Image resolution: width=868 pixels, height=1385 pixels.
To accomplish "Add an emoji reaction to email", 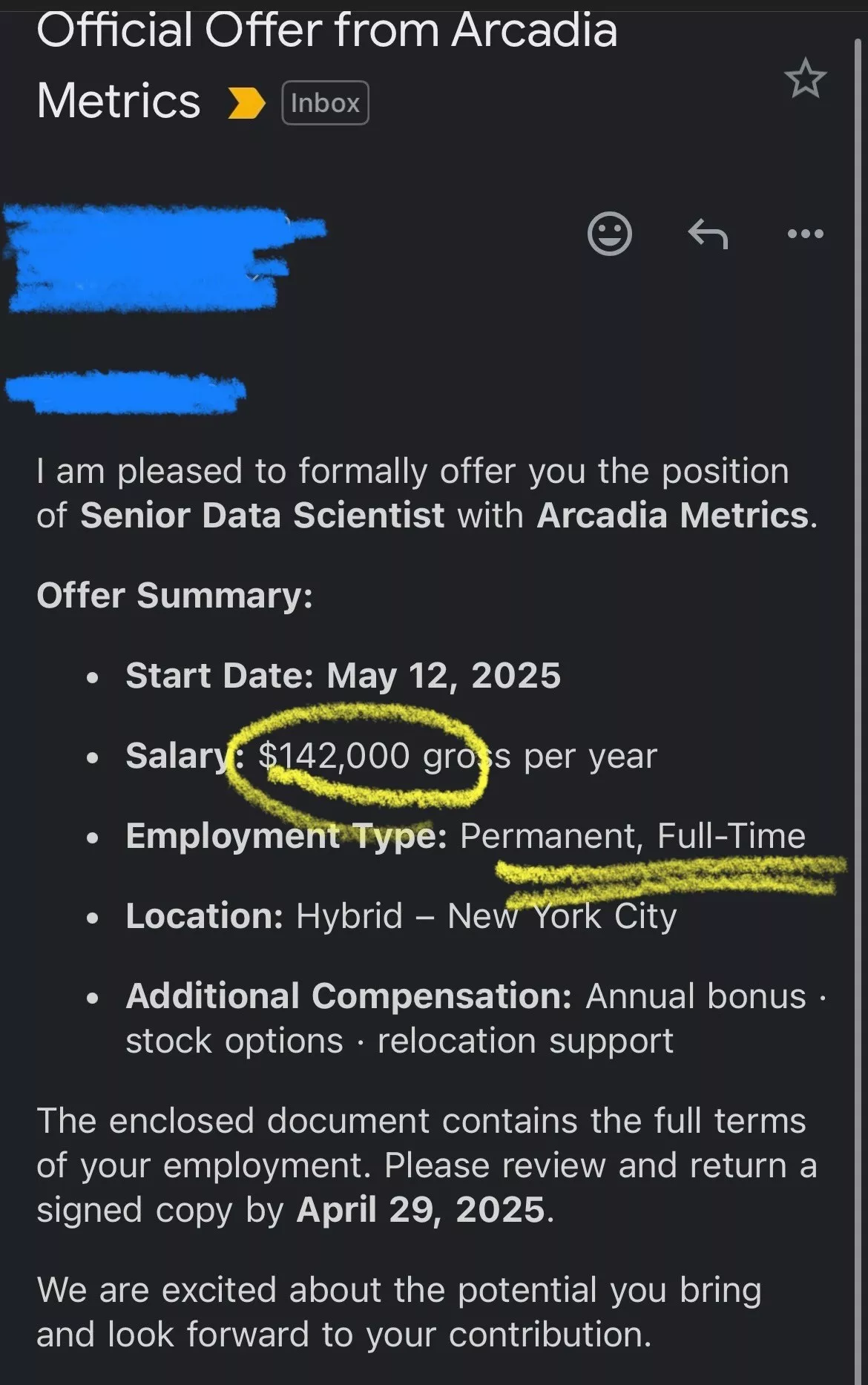I will pyautogui.click(x=610, y=234).
